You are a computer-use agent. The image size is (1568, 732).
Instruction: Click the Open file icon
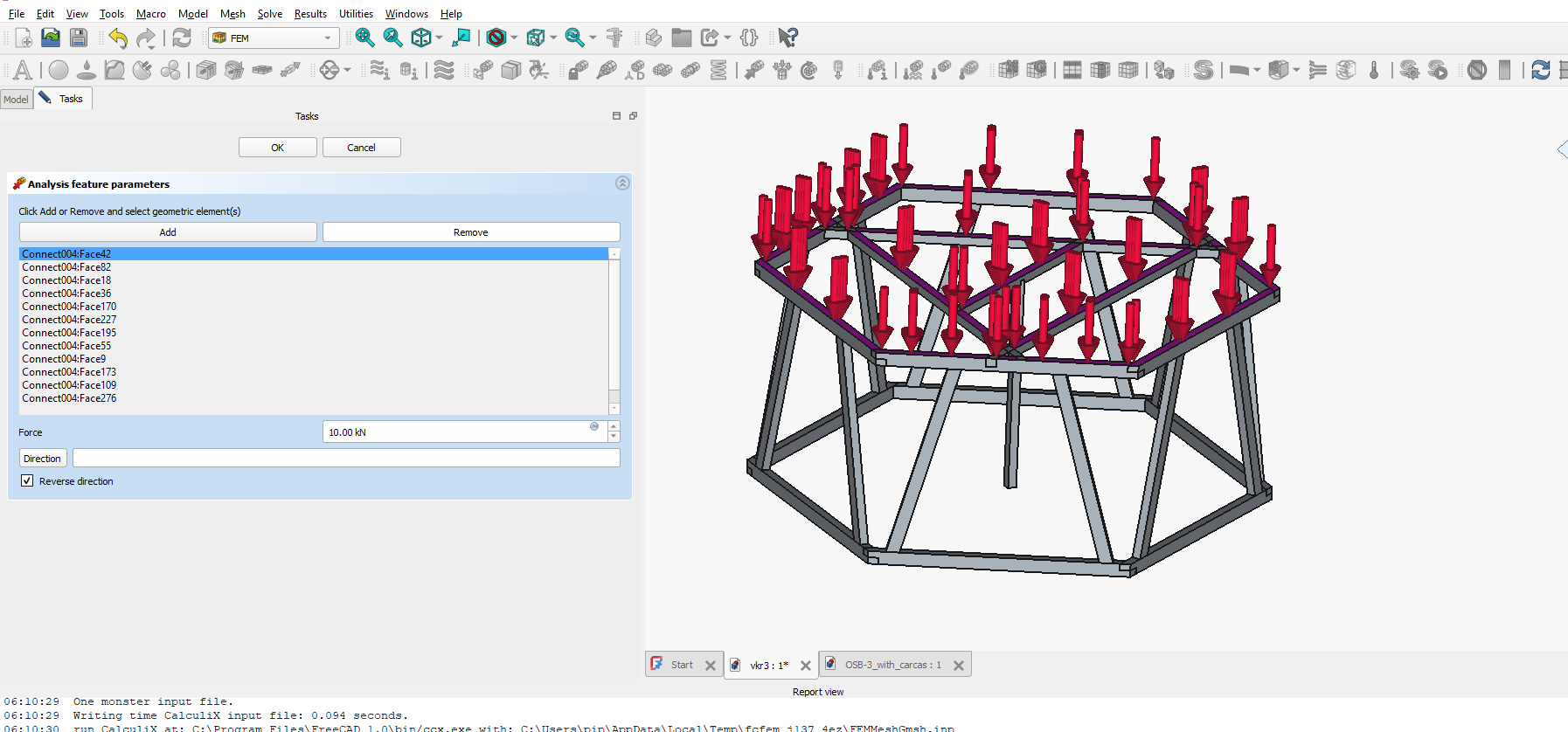(51, 38)
